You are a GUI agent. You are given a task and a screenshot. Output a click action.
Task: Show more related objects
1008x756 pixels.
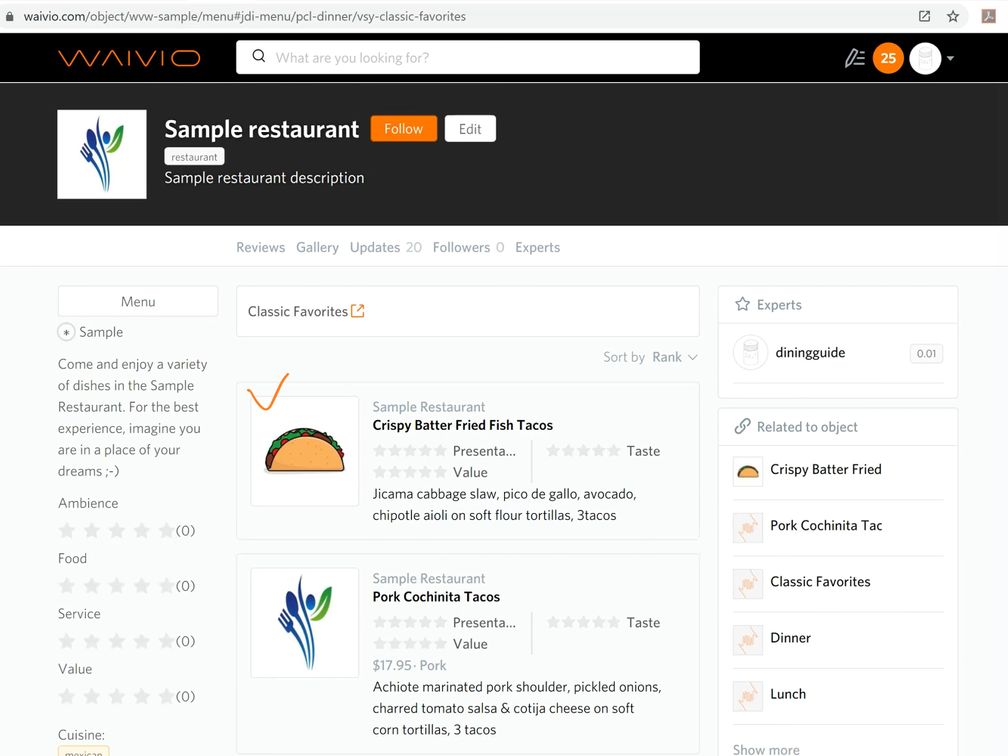(766, 749)
